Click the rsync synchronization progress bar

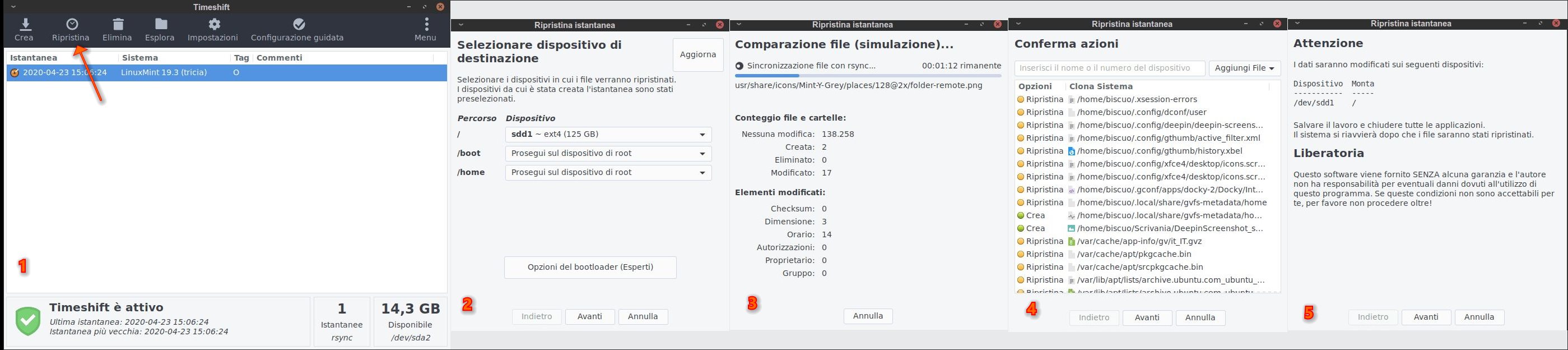pyautogui.click(x=868, y=76)
